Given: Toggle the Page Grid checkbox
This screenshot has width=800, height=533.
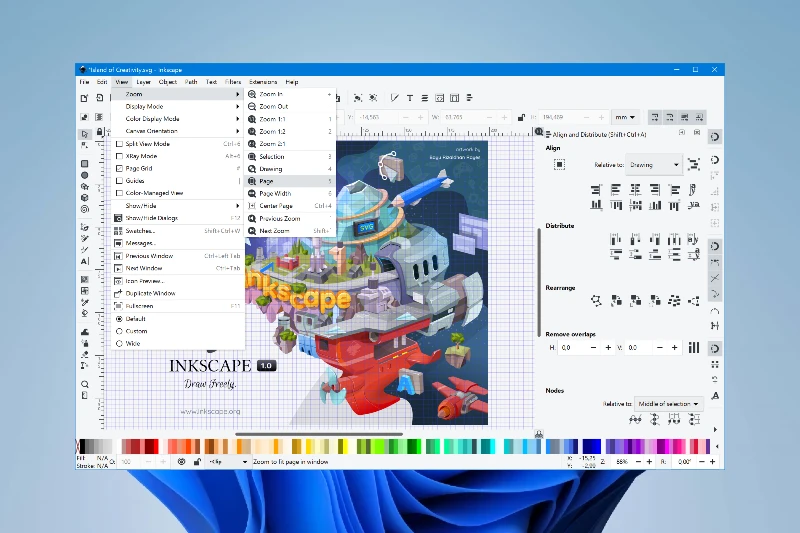Looking at the screenshot, I should [119, 169].
